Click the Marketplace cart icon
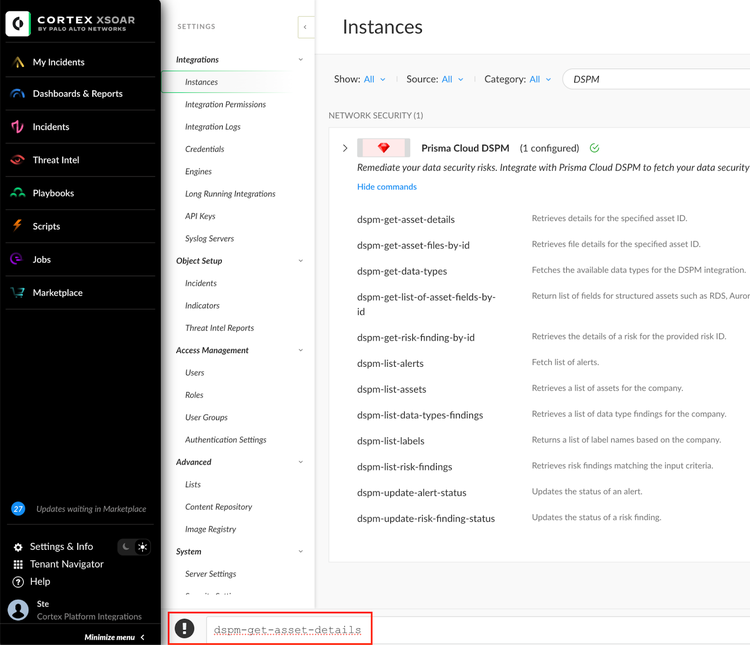 click(18, 293)
